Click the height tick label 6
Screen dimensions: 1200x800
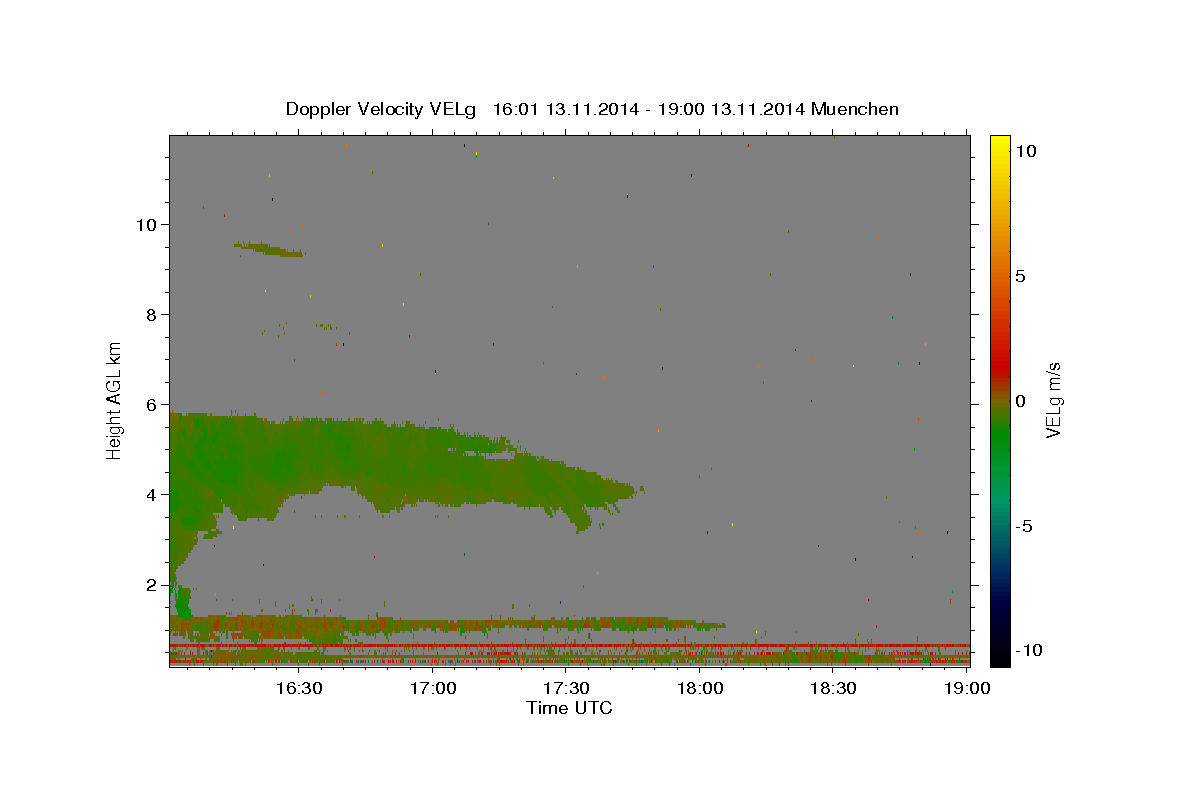point(153,405)
